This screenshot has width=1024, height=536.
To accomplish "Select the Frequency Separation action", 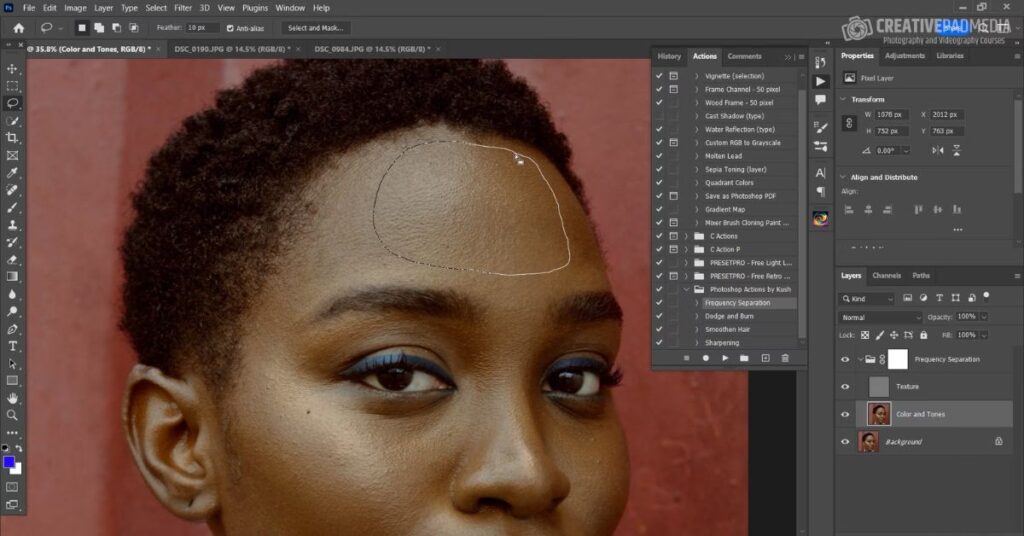I will click(x=737, y=302).
